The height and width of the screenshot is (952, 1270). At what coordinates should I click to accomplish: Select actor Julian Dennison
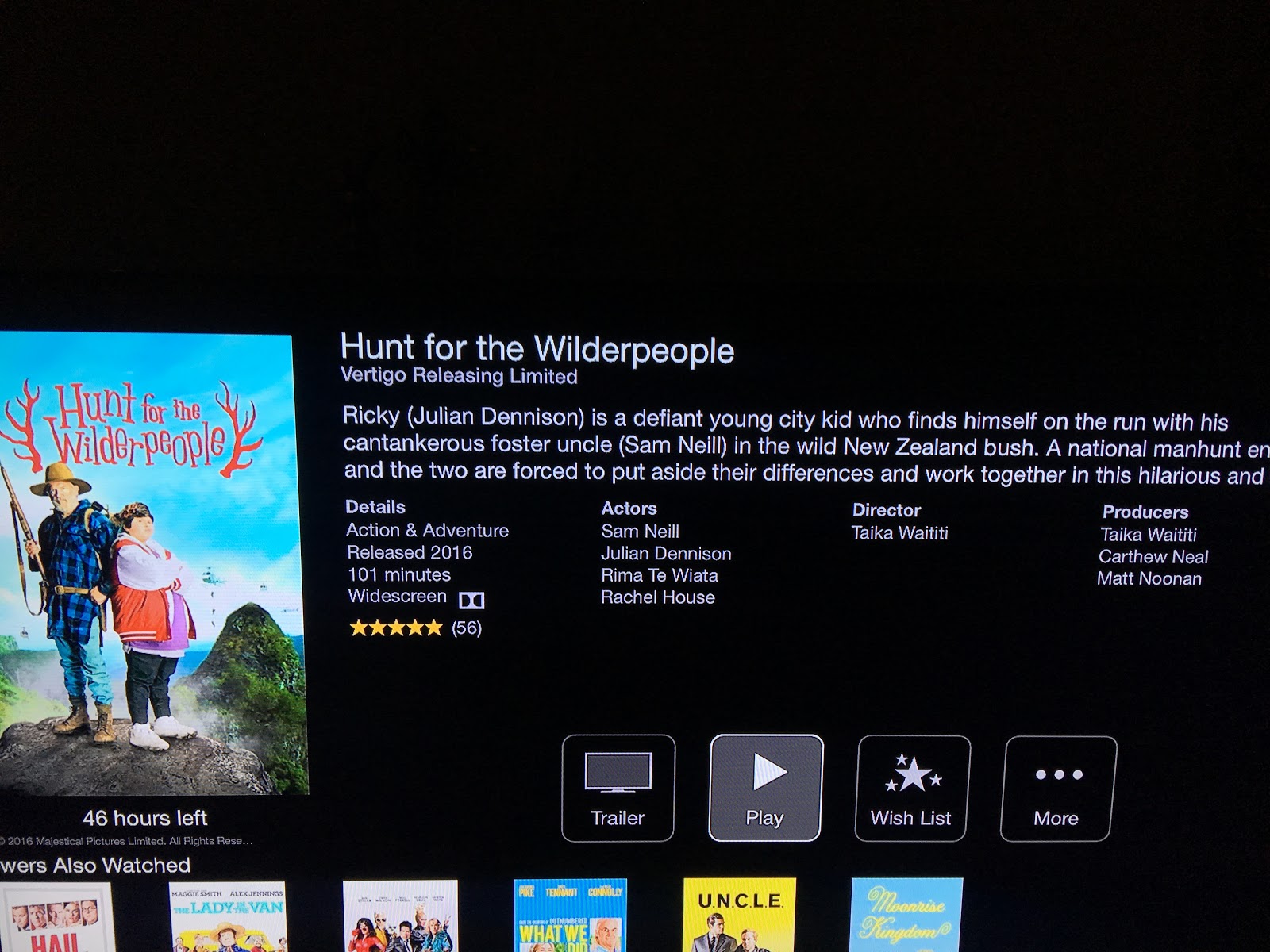pos(666,554)
